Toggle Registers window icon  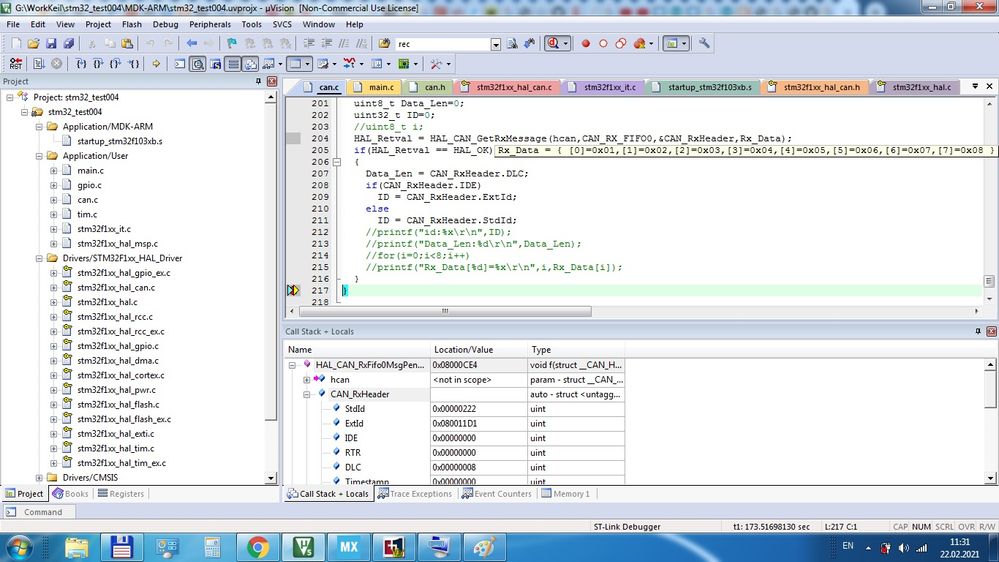tap(233, 64)
